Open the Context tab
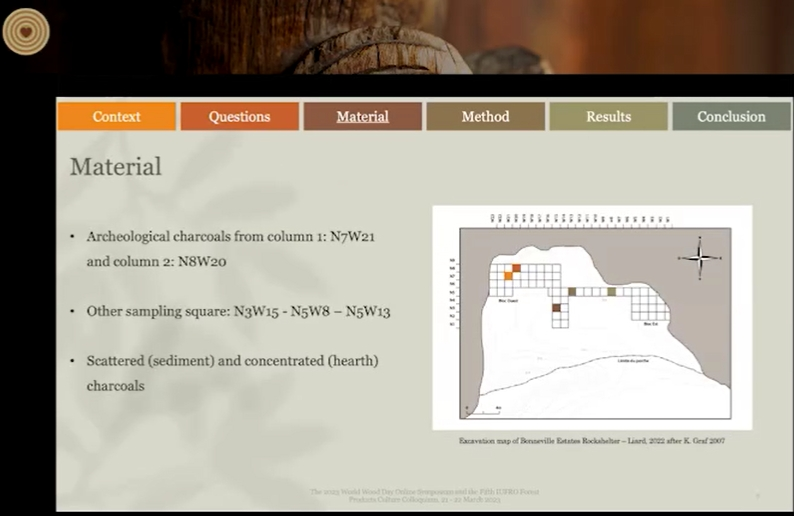Screen dimensions: 794x516 (x=117, y=116)
